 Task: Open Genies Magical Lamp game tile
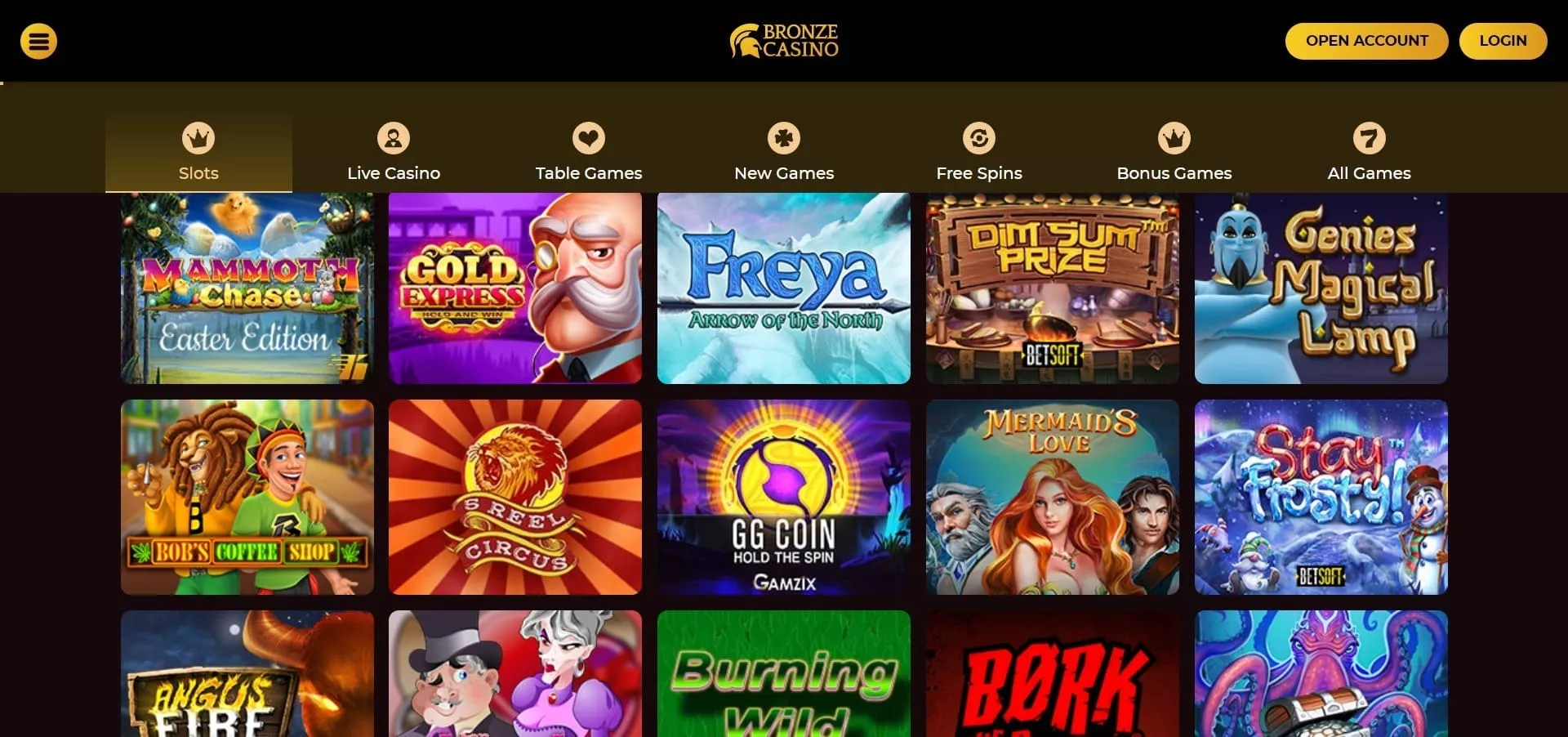tap(1321, 288)
